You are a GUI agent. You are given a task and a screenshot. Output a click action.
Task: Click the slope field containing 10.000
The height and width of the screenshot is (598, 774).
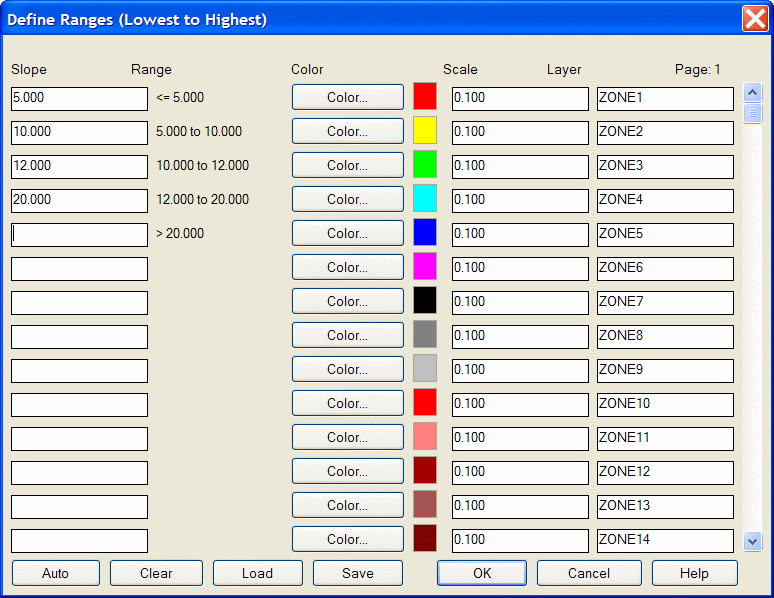pyautogui.click(x=79, y=132)
